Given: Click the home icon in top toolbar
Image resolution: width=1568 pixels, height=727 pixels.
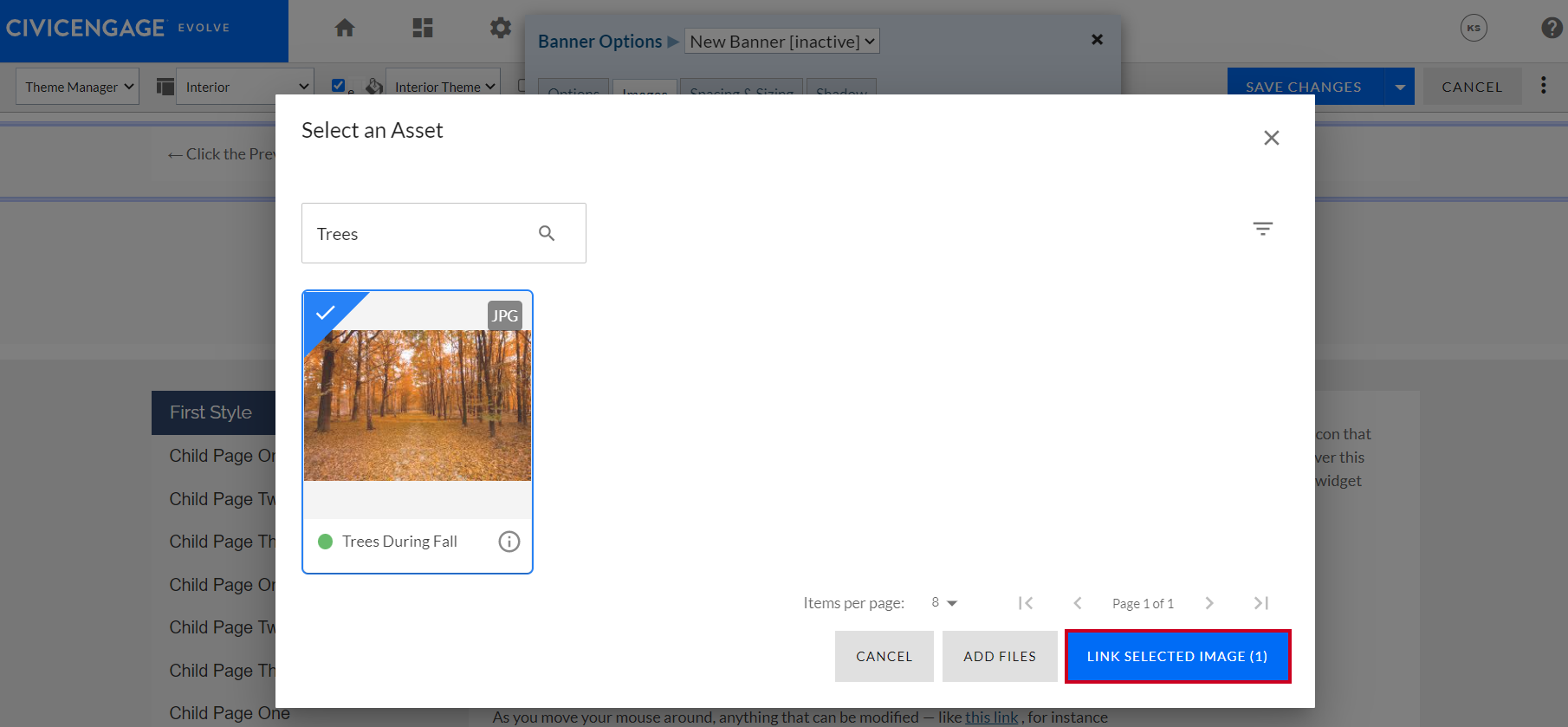Looking at the screenshot, I should (x=345, y=29).
